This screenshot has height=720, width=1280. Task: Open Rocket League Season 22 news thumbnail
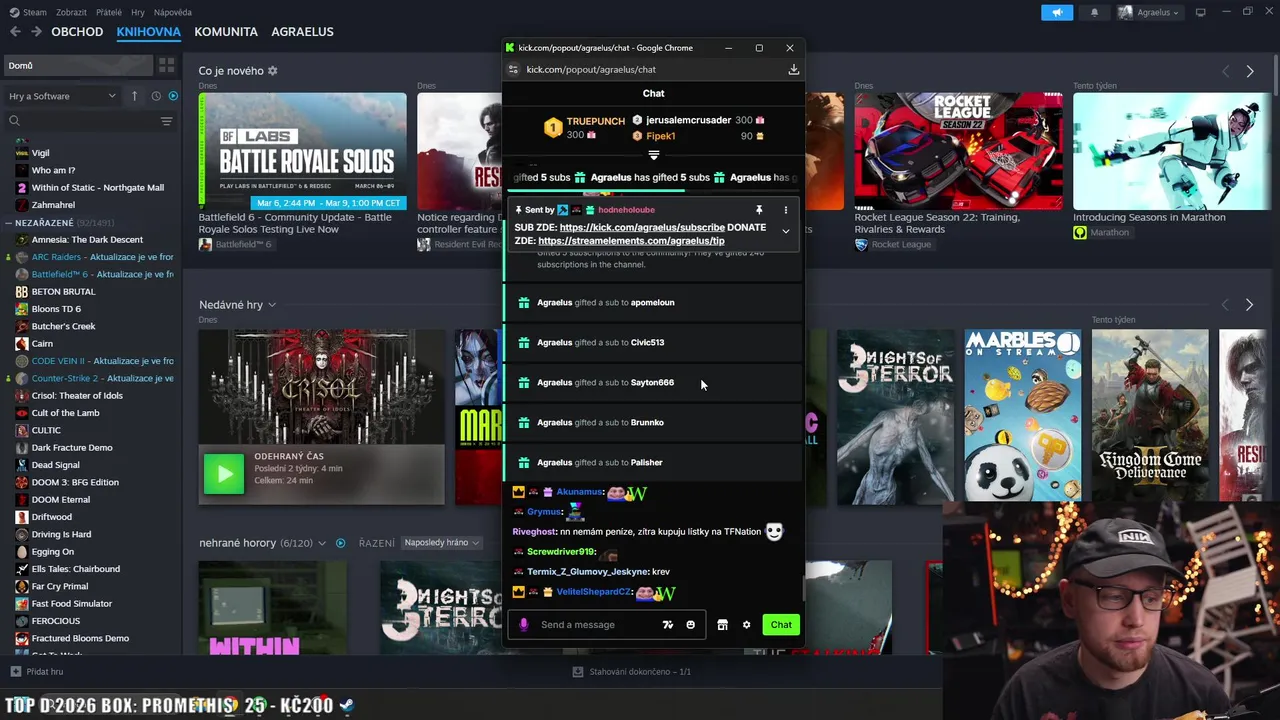[x=958, y=151]
